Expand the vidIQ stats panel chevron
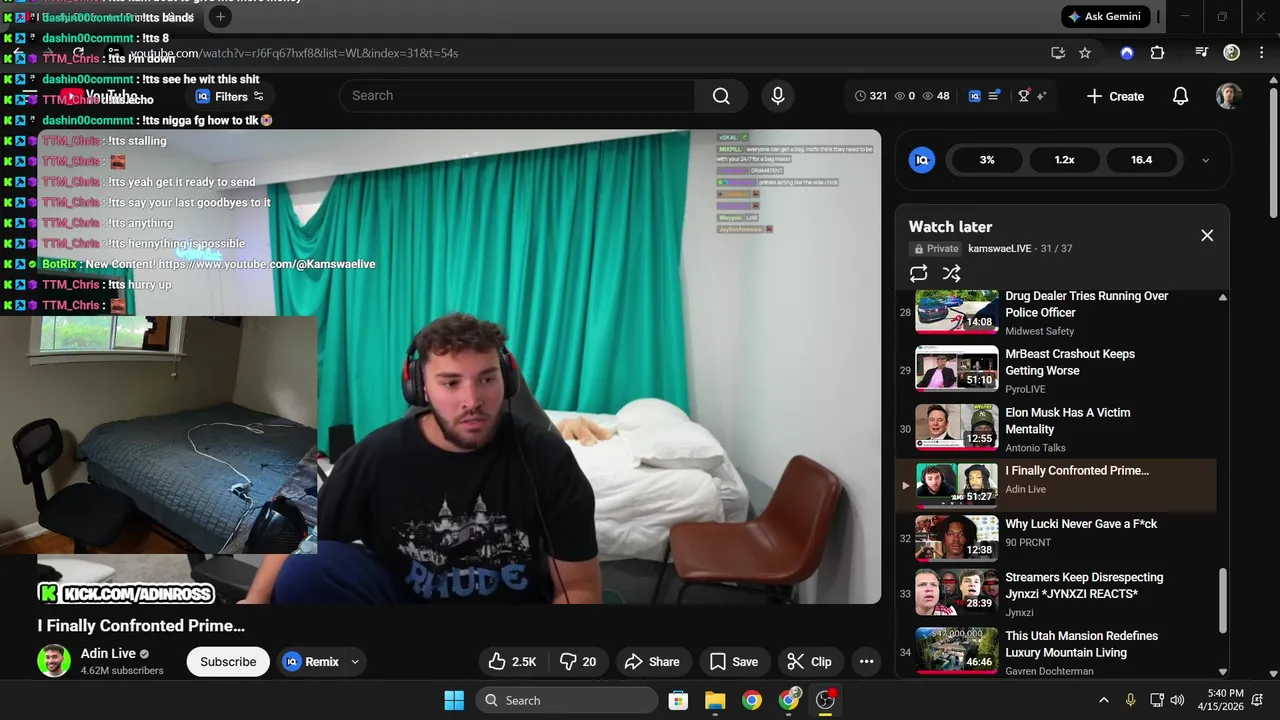The width and height of the screenshot is (1280, 720). [1205, 160]
